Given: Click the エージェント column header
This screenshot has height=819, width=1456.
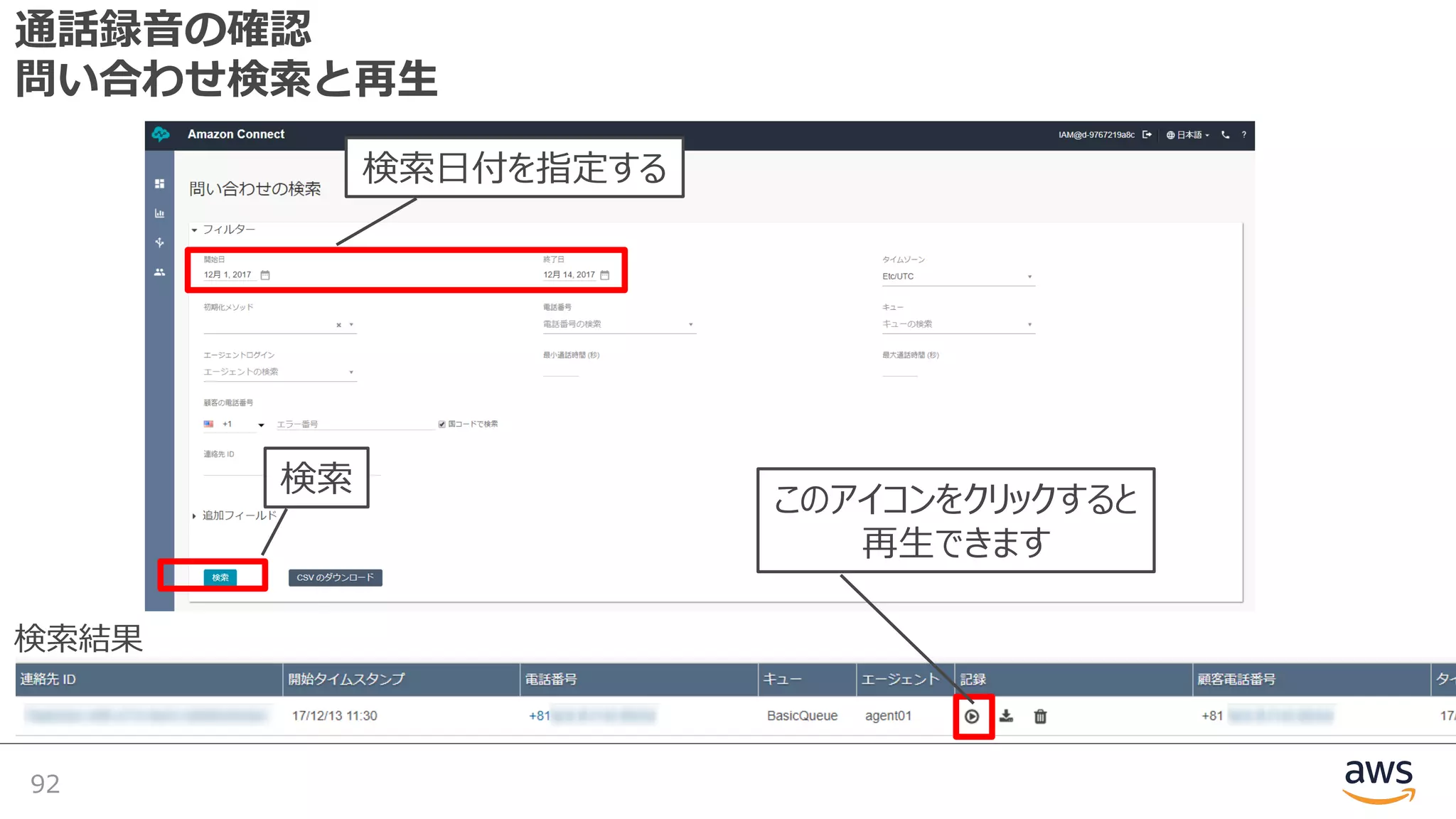Looking at the screenshot, I should pyautogui.click(x=905, y=680).
